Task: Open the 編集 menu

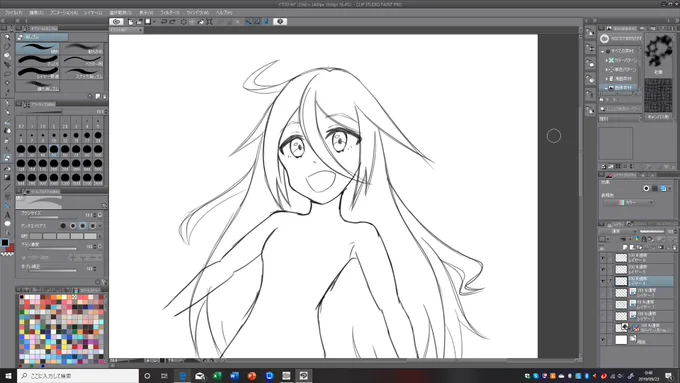Action: [36, 13]
